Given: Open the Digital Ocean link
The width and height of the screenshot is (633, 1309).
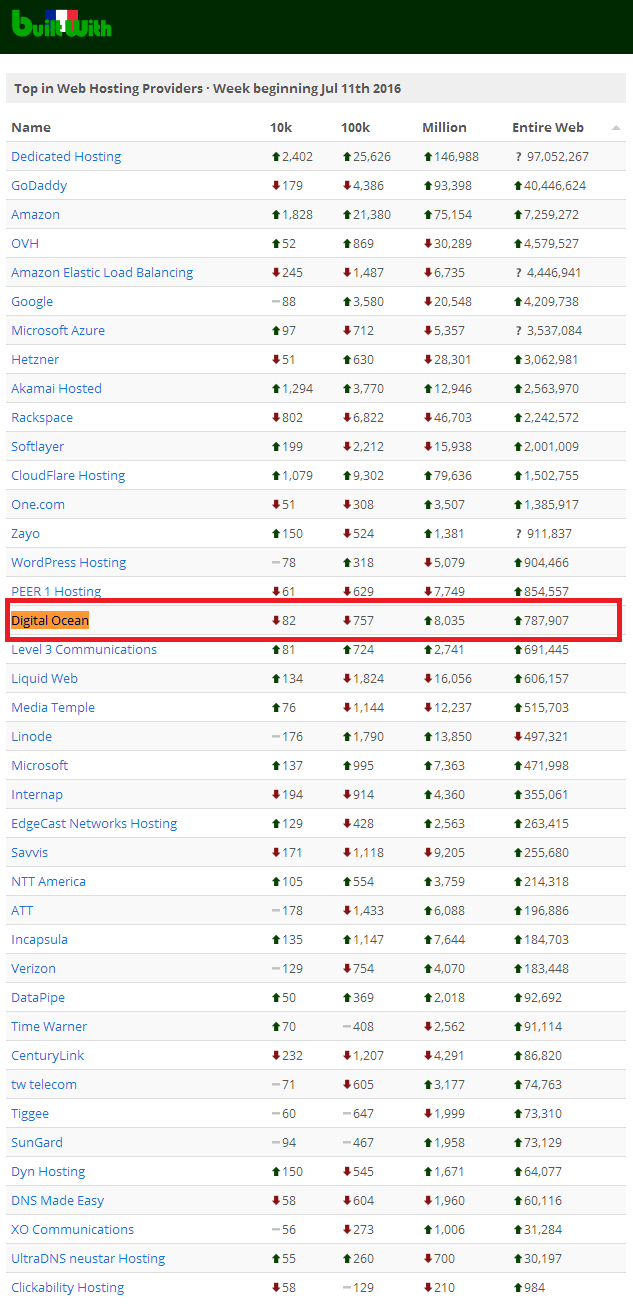Looking at the screenshot, I should click(50, 620).
